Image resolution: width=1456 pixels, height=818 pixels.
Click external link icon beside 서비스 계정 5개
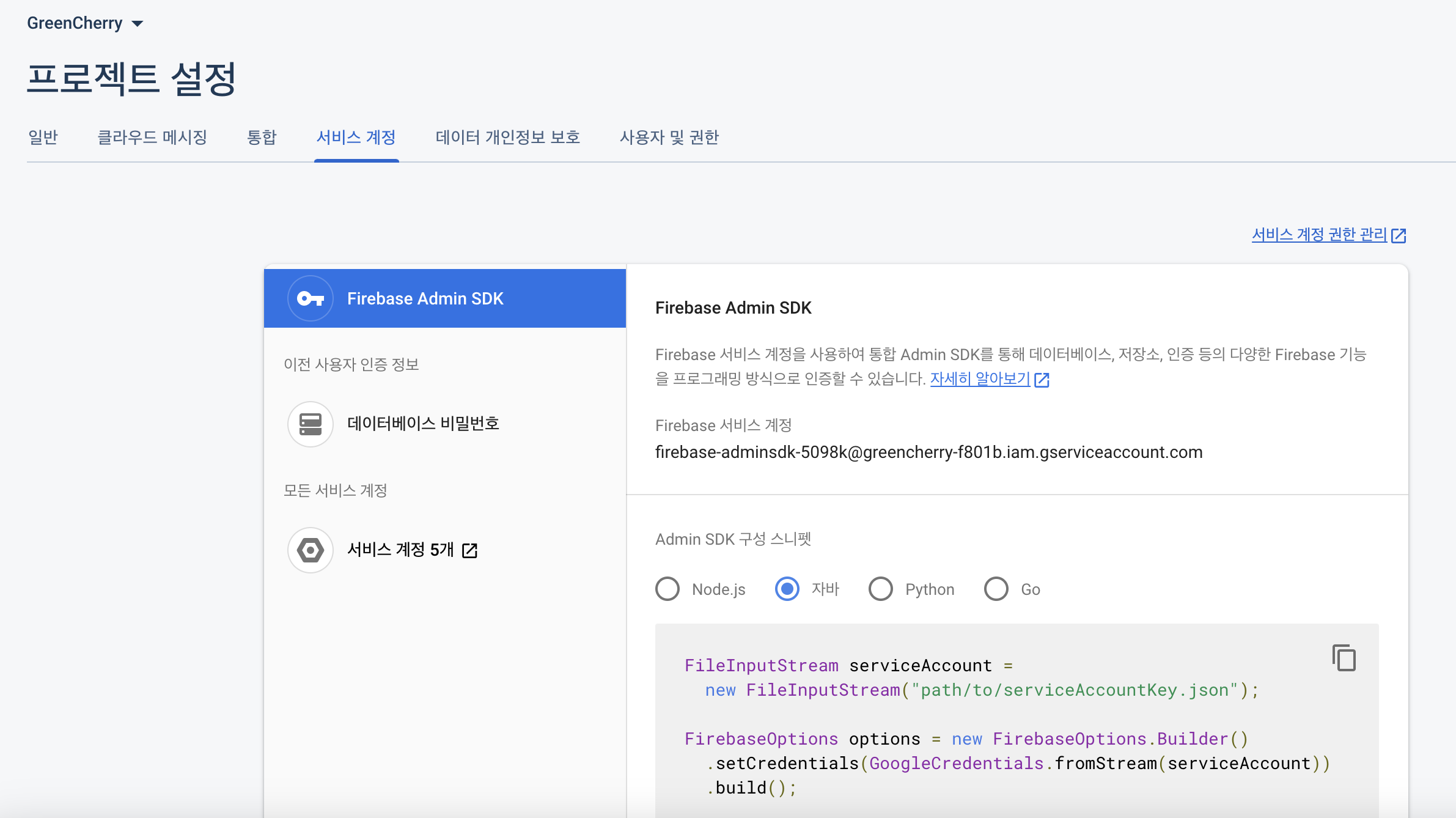click(469, 550)
